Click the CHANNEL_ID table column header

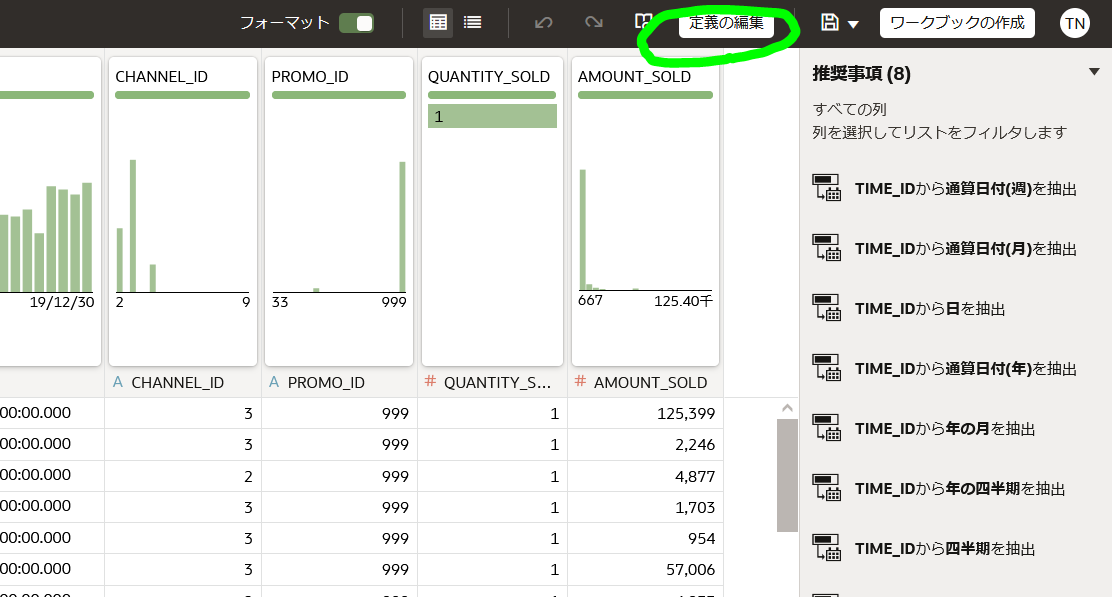click(x=183, y=382)
